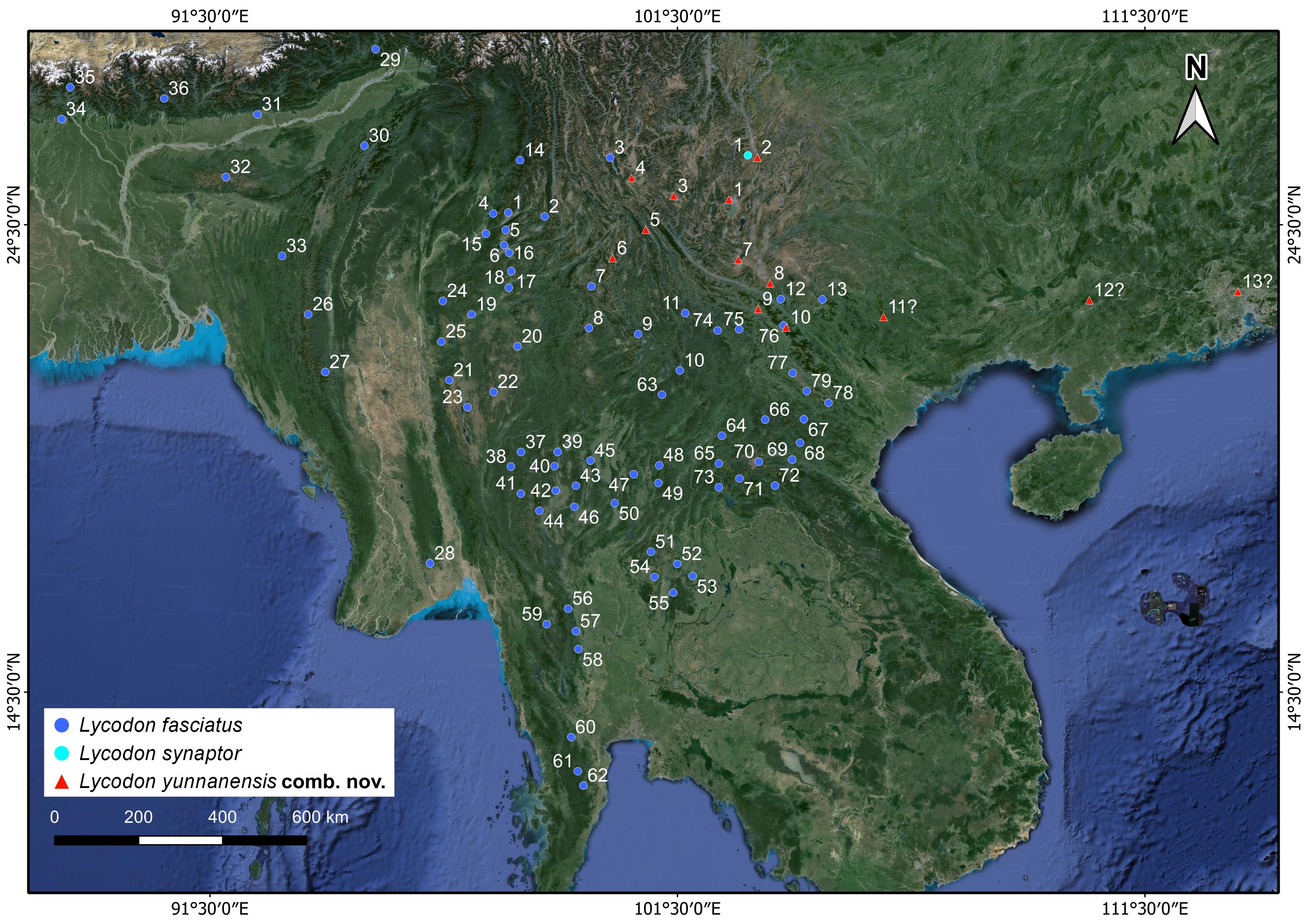The height and width of the screenshot is (924, 1307).
Task: Click top 101°30′0″E longitude label
Action: [x=678, y=15]
